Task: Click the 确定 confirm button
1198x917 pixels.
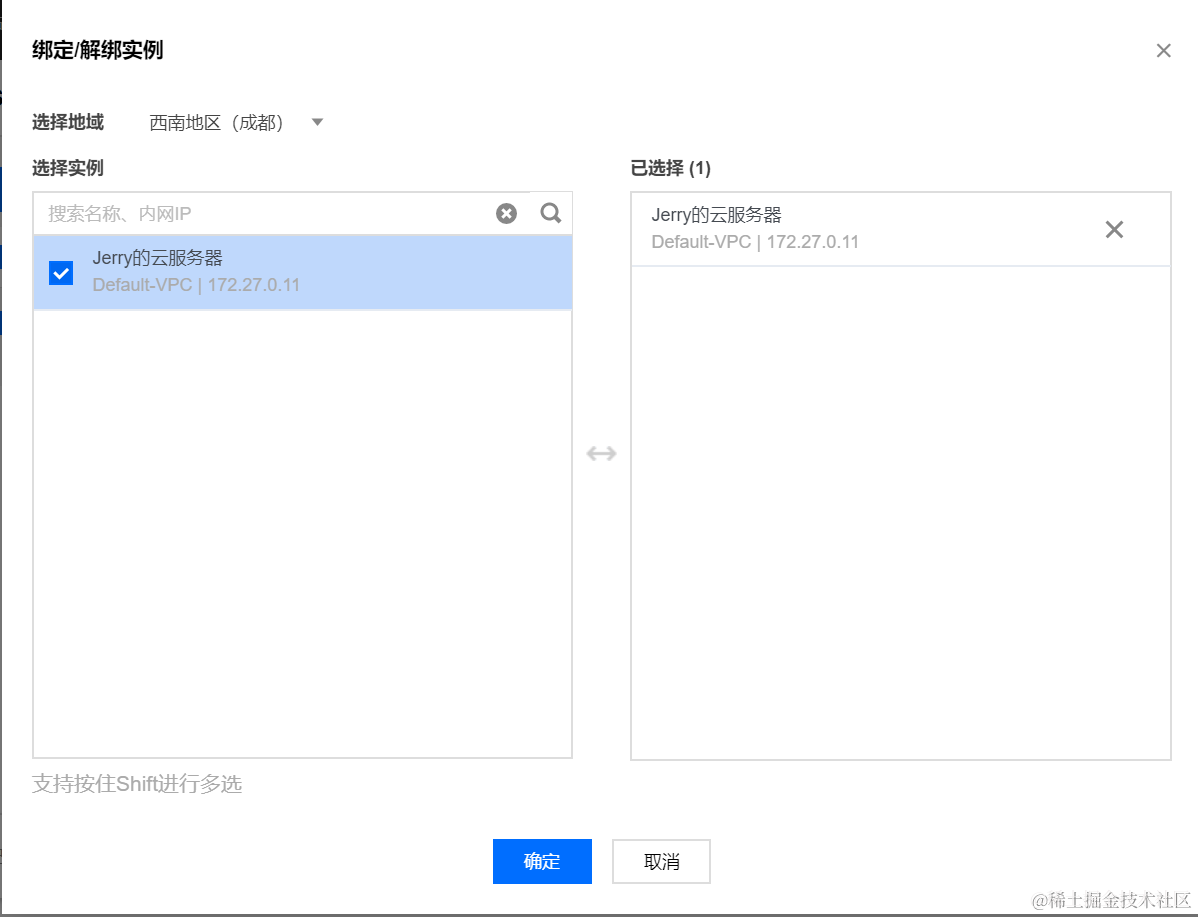Action: [542, 861]
